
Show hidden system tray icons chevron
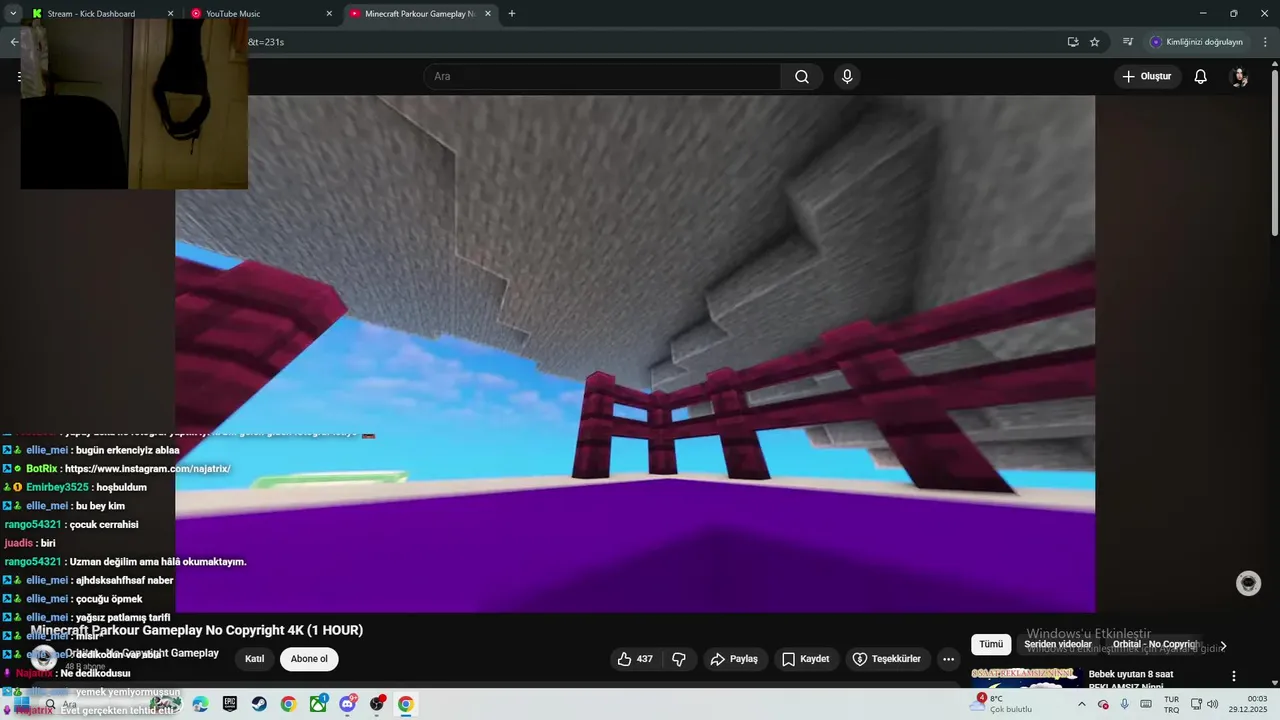(x=1081, y=704)
